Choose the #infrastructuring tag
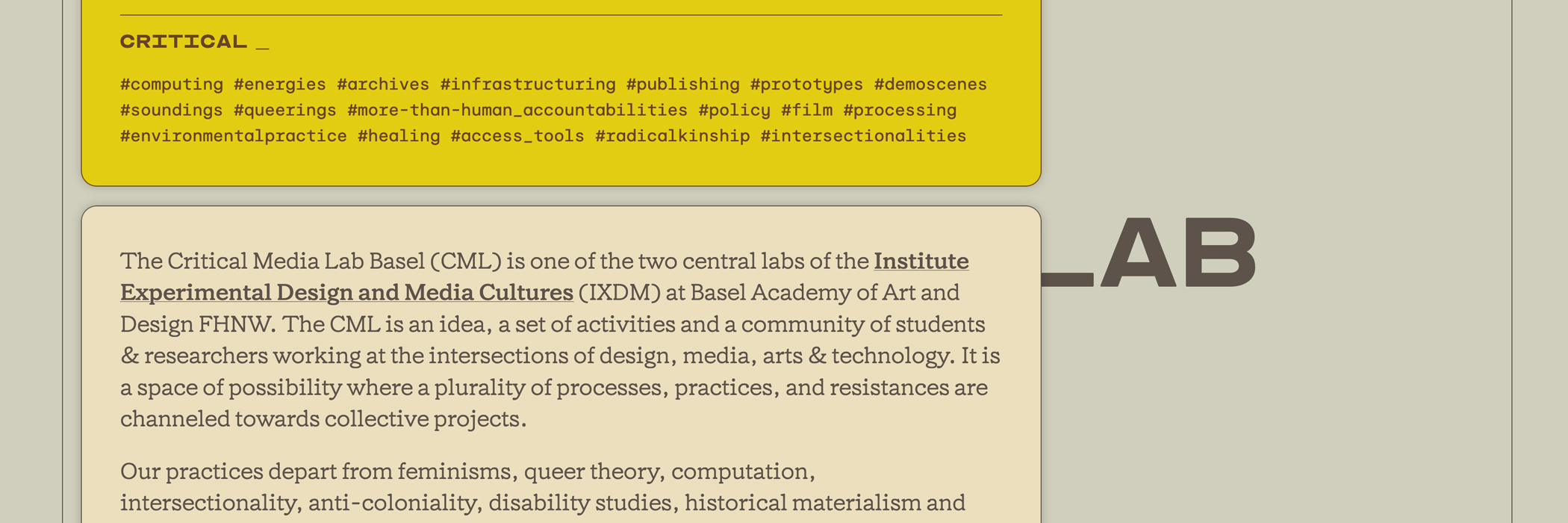Image resolution: width=1568 pixels, height=523 pixels. [528, 84]
